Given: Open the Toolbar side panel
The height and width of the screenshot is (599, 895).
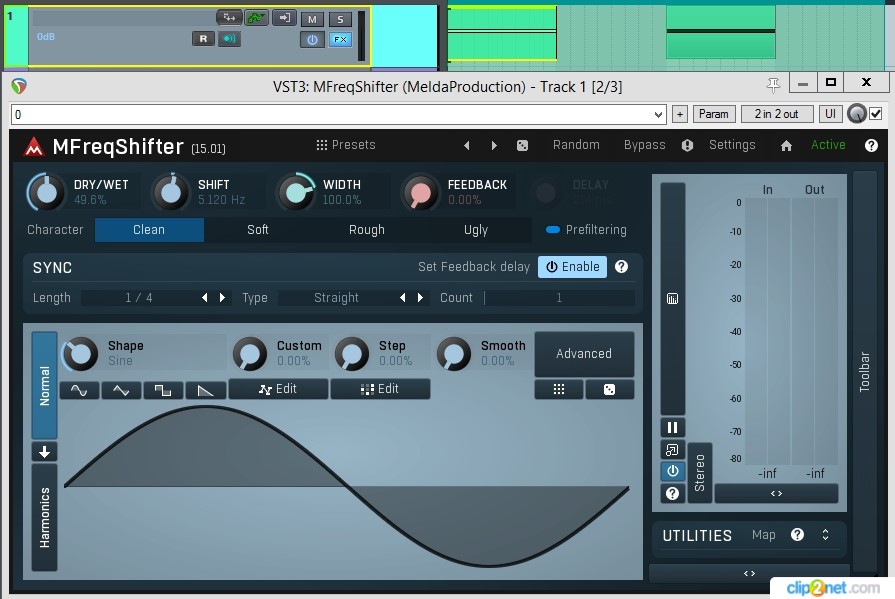Looking at the screenshot, I should 865,371.
